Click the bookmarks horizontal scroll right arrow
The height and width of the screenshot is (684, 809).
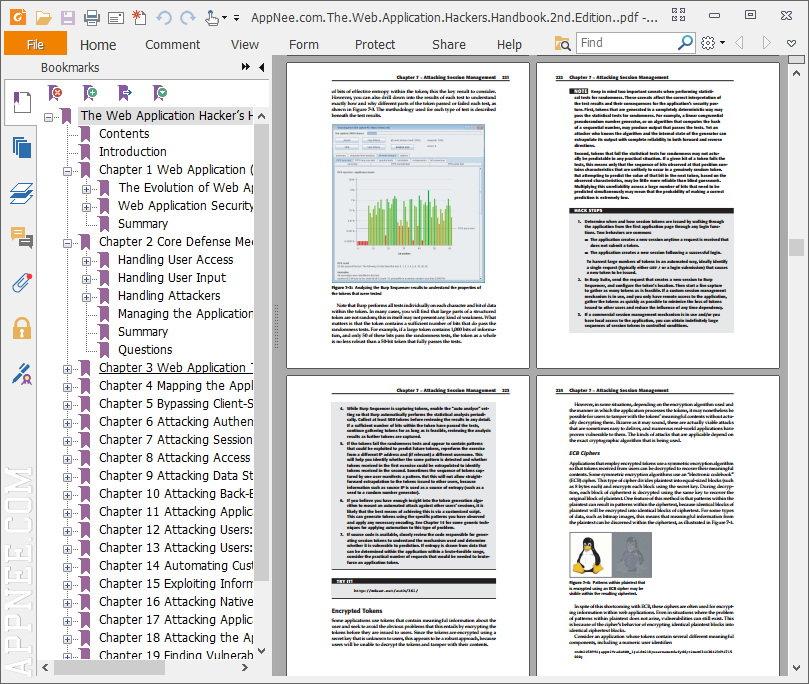pos(245,667)
